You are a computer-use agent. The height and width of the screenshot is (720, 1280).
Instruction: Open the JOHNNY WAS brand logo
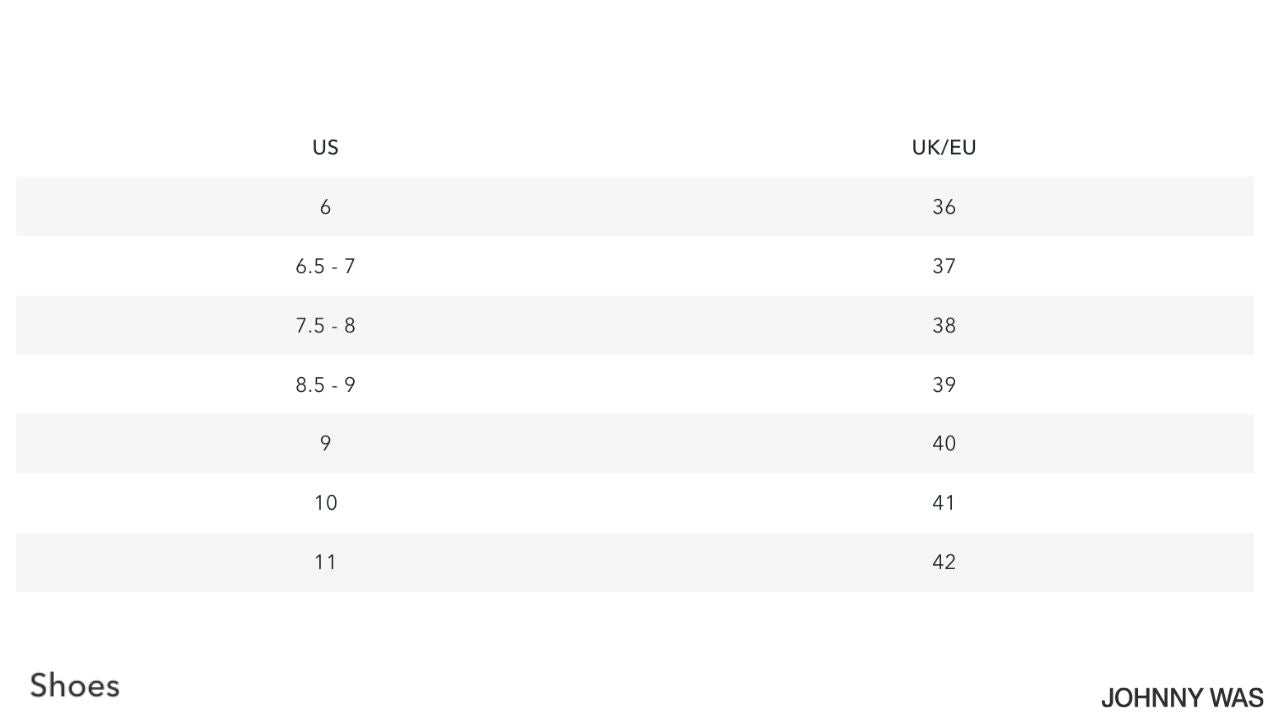click(1181, 697)
